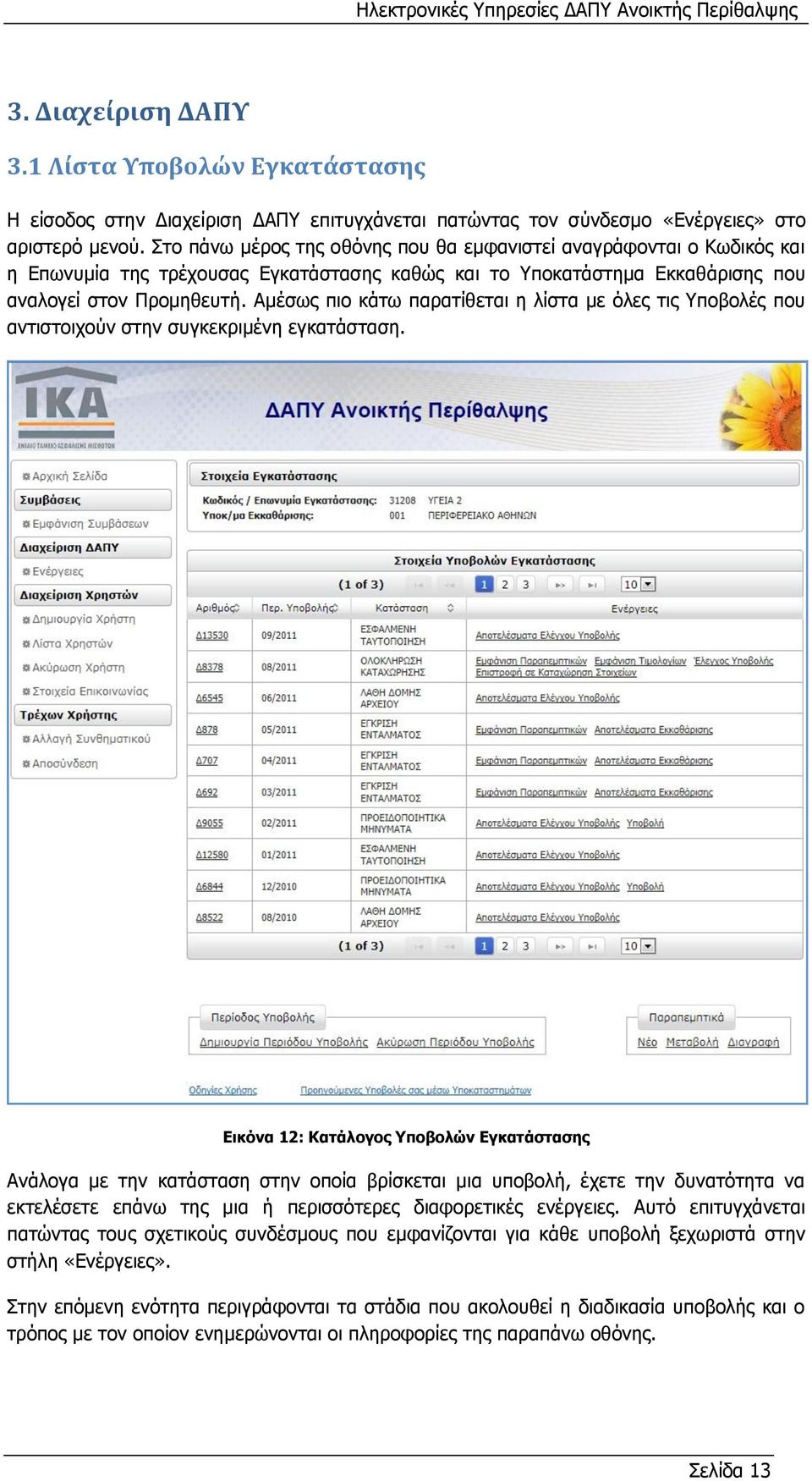Screen dimensions: 812x1481
Task: Open the Οδηγίες Χρήσης link
Action: pos(223,1091)
